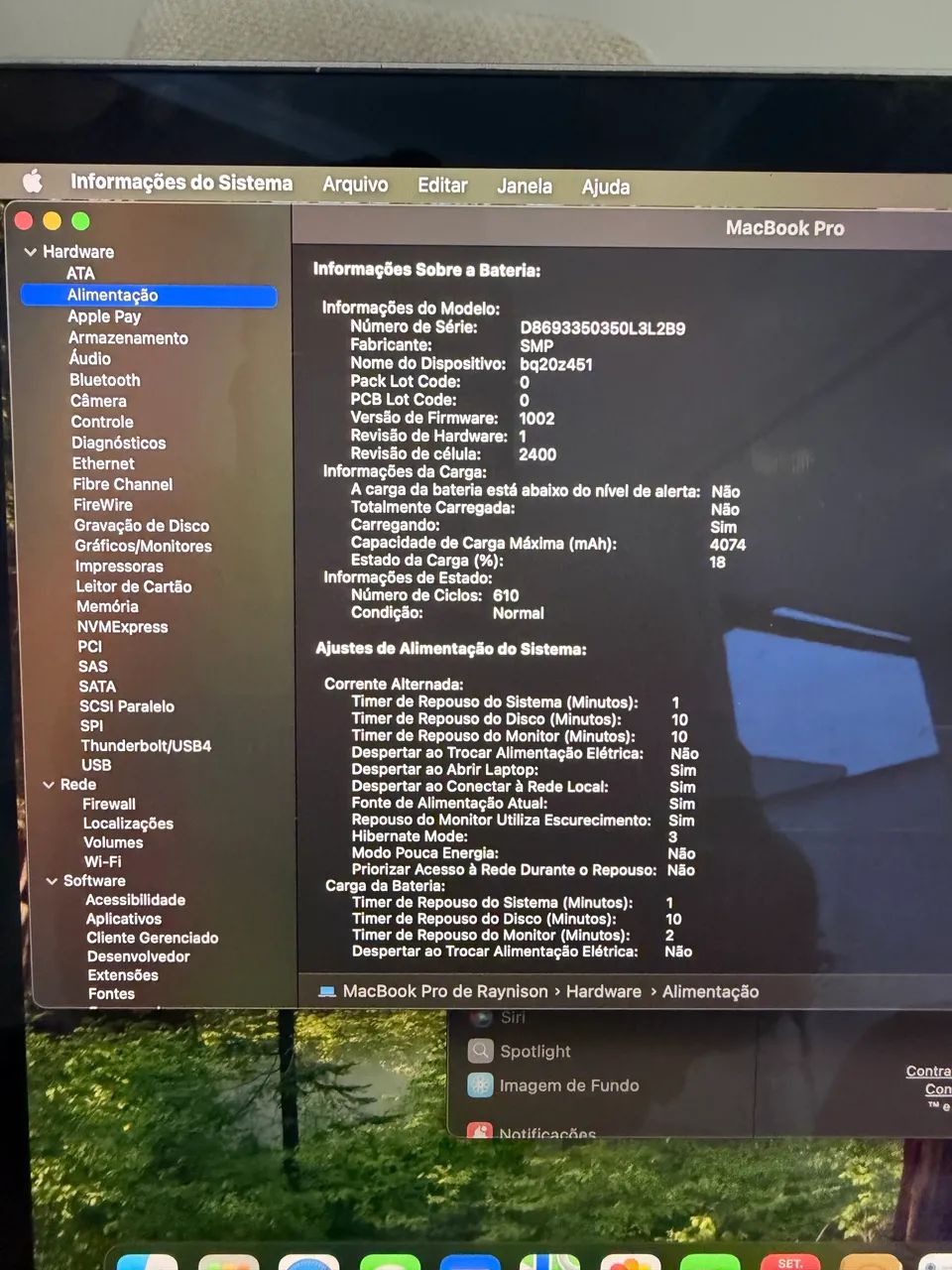Click the Condição value Normal

point(519,613)
